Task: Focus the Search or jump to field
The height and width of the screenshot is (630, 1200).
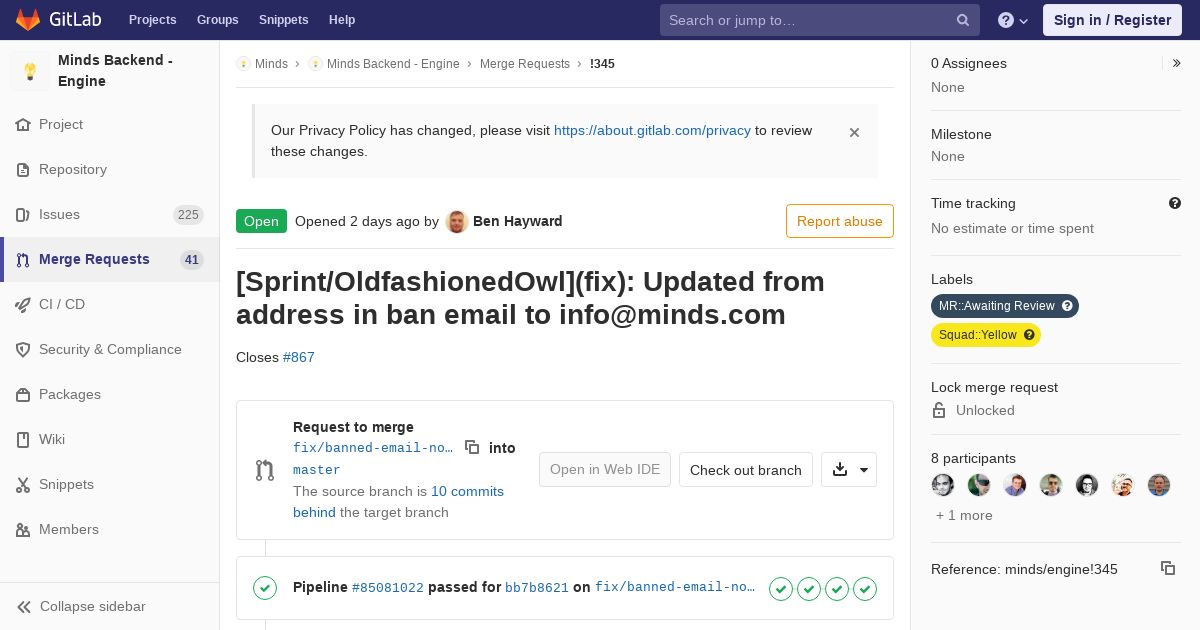Action: tap(820, 20)
